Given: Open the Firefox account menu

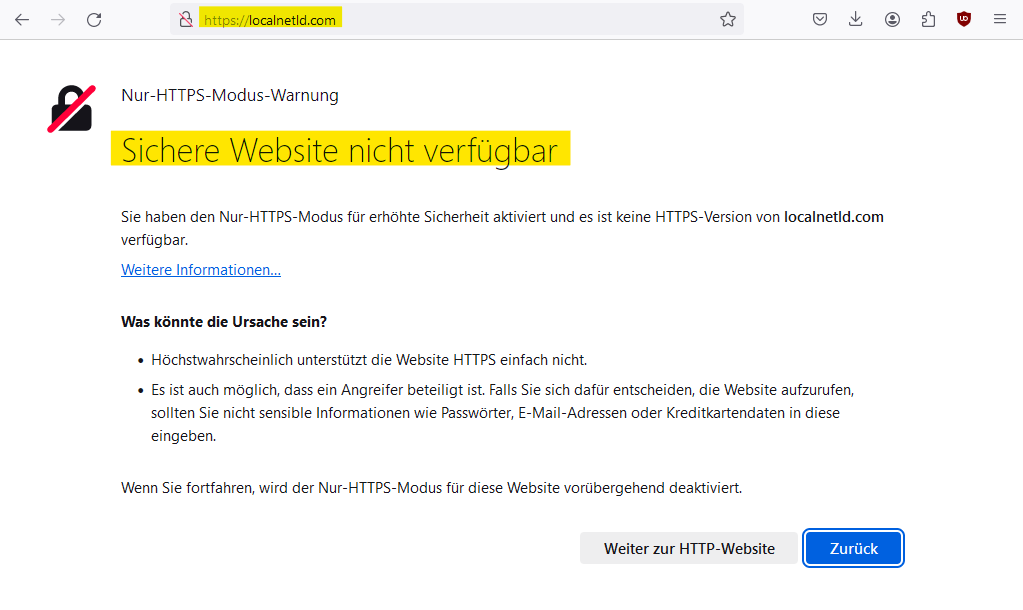Looking at the screenshot, I should [x=892, y=19].
